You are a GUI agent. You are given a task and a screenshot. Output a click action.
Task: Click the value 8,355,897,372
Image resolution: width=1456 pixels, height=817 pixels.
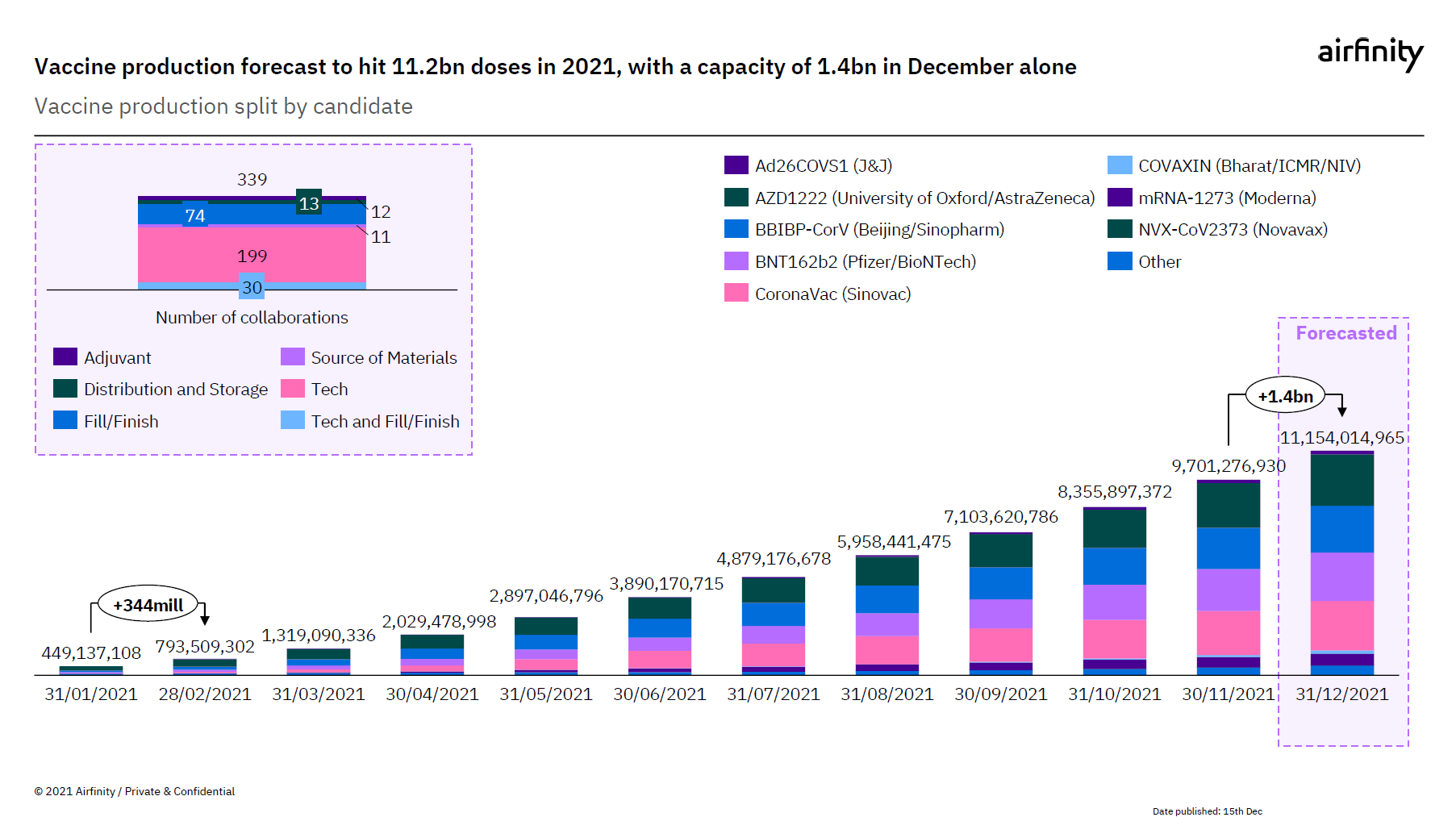pyautogui.click(x=1115, y=491)
